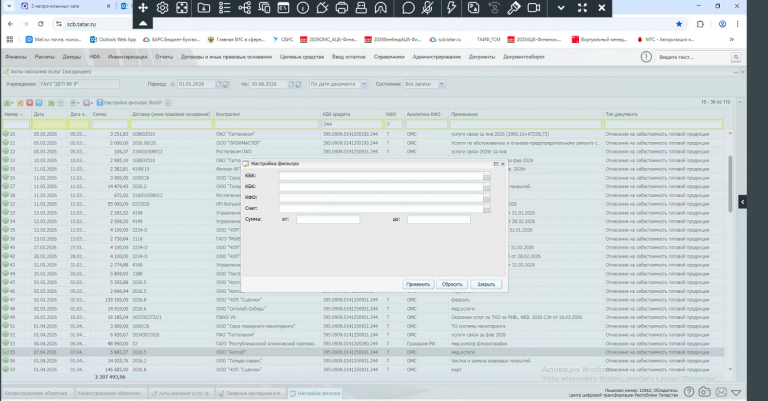Toggle the muted microphone icon
The image size is (768, 401).
tap(427, 8)
